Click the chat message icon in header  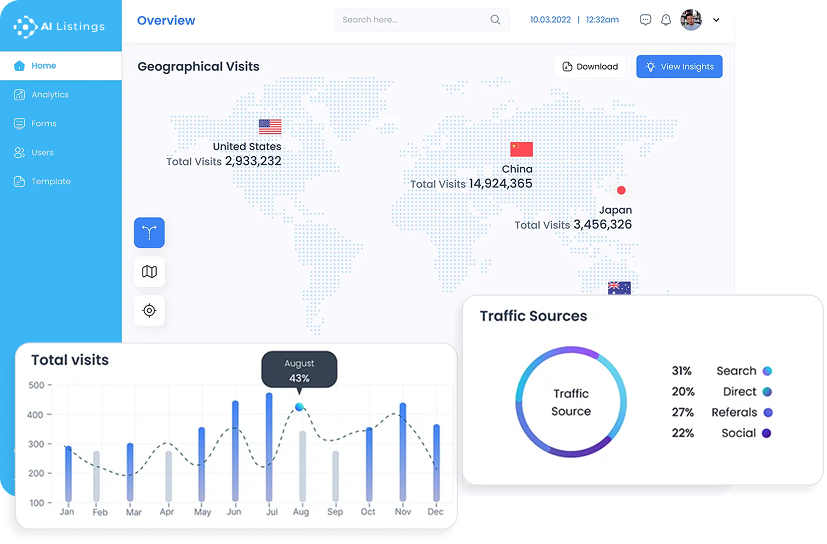(x=645, y=20)
